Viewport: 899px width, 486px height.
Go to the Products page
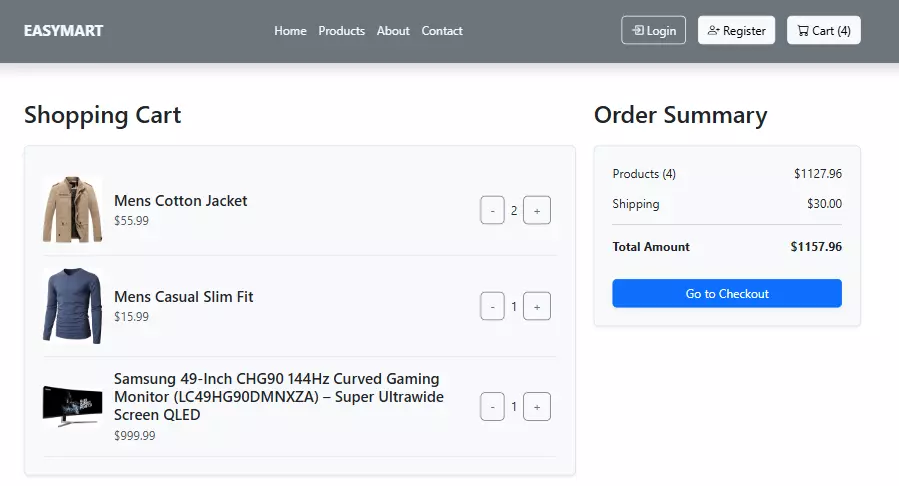tap(341, 31)
